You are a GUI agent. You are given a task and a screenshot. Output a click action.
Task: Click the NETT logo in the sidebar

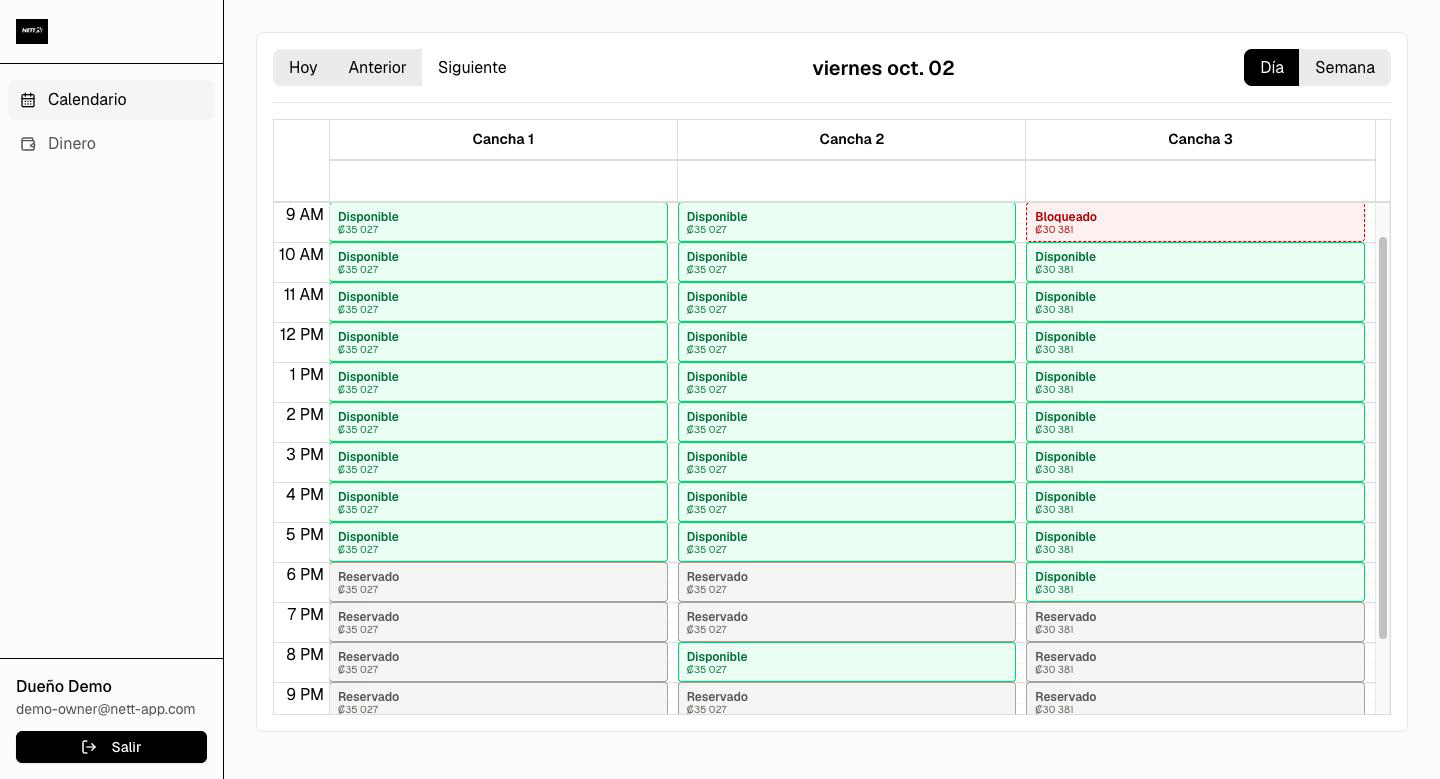pos(32,31)
